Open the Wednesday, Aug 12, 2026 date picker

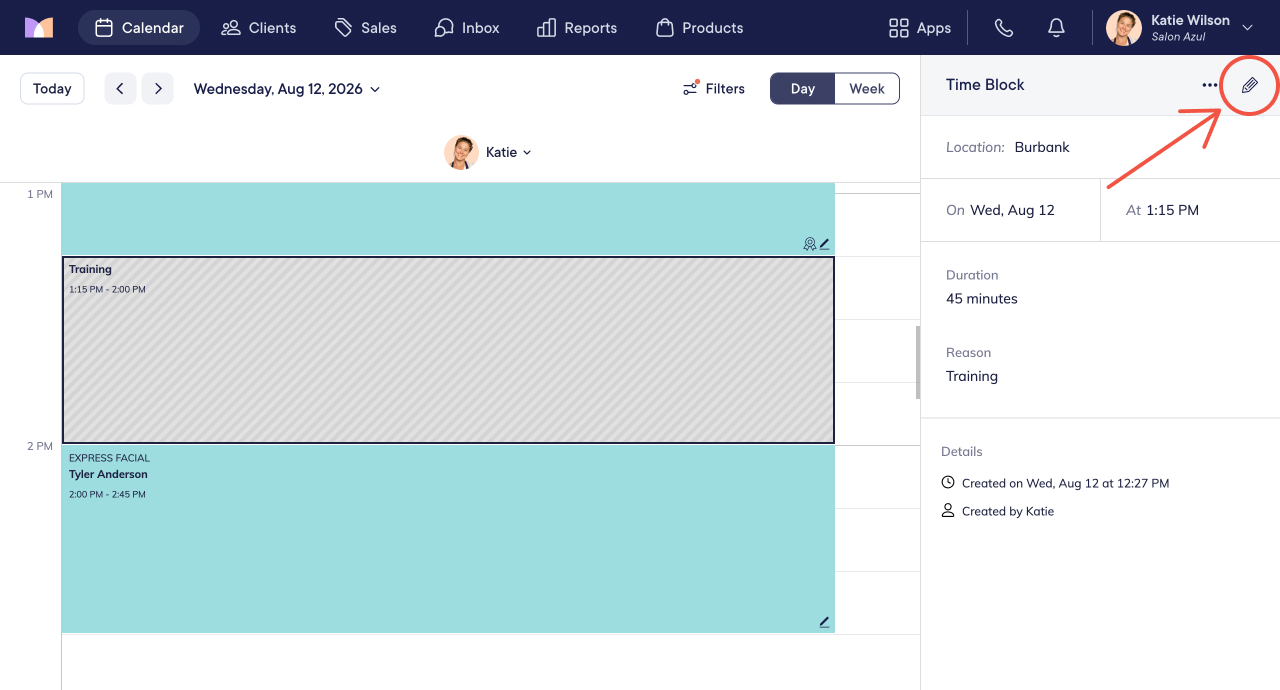[287, 89]
